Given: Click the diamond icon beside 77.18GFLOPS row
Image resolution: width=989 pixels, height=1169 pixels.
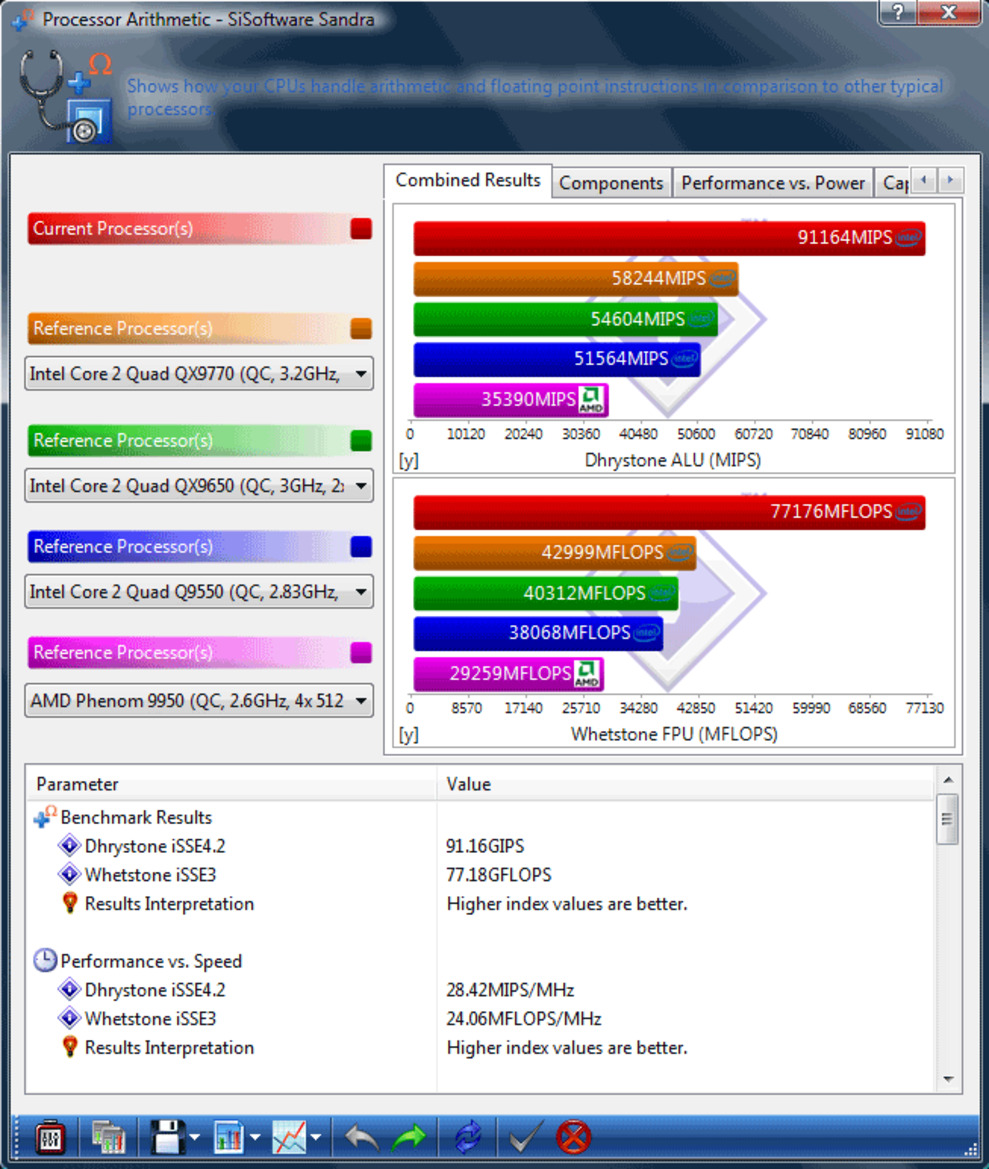Looking at the screenshot, I should pos(69,874).
